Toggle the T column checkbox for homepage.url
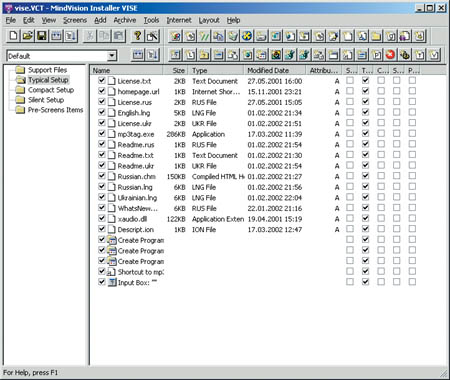This screenshot has height=380, width=450. click(x=365, y=91)
